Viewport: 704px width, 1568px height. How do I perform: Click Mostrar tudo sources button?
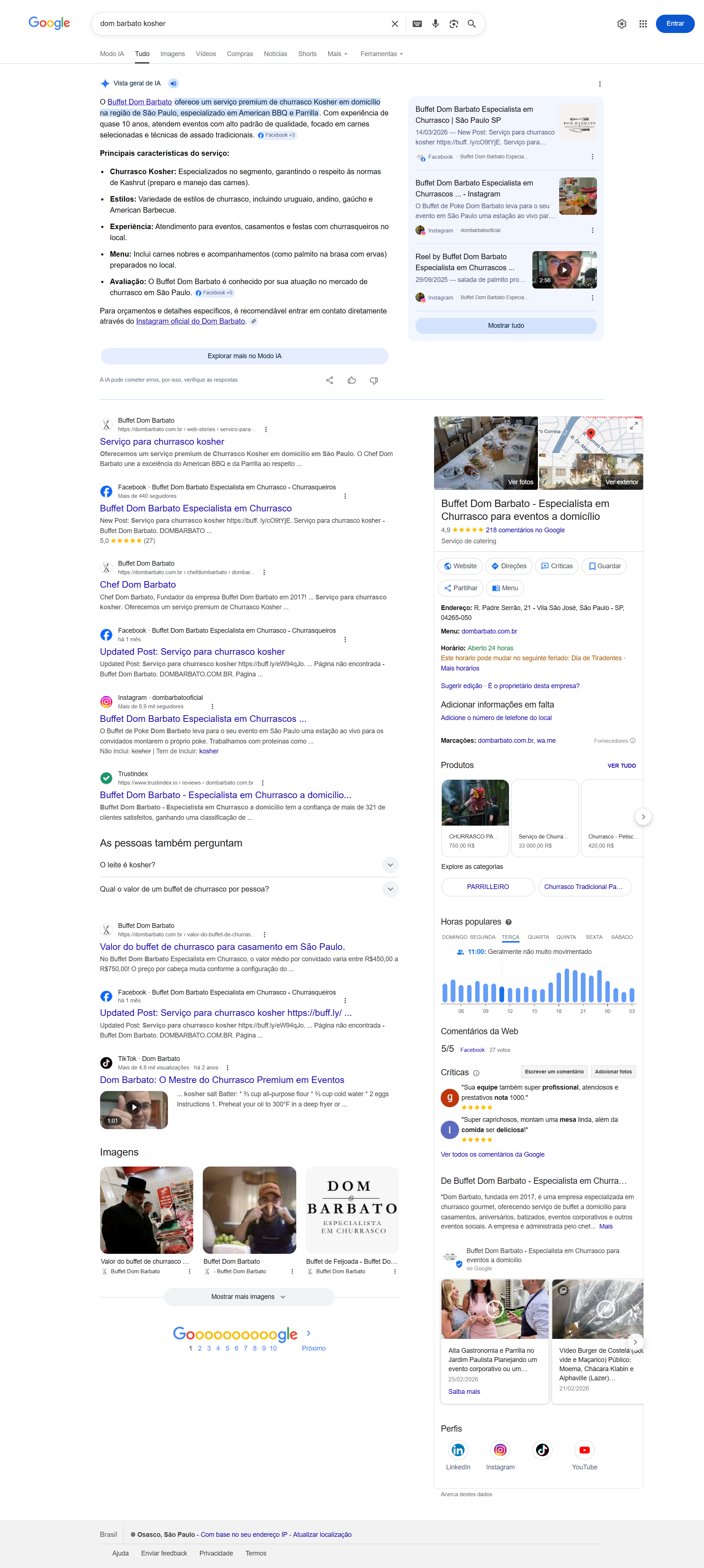click(506, 326)
